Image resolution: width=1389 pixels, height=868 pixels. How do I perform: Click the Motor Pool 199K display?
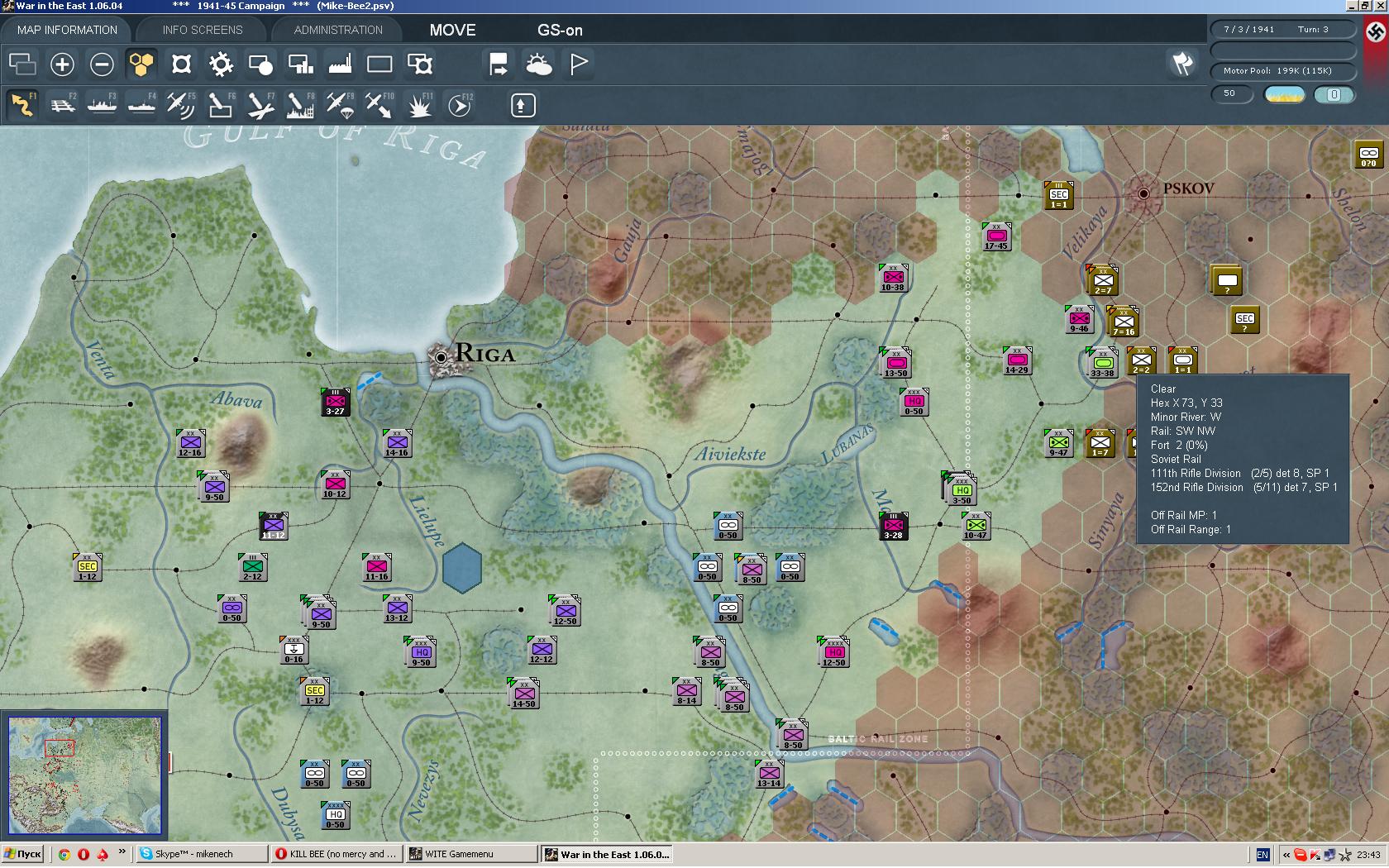coord(1283,71)
